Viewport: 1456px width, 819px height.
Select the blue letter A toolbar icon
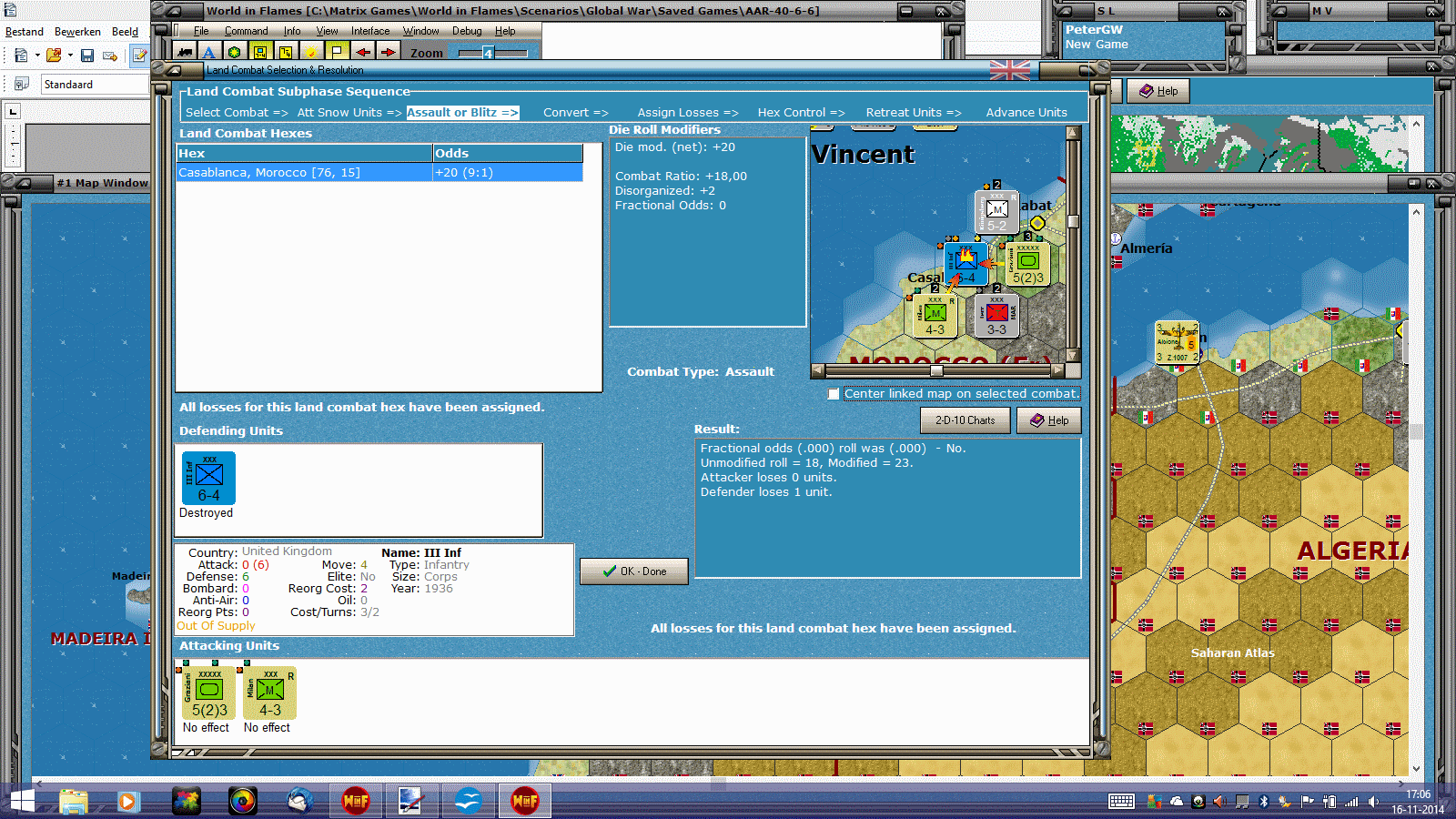[x=209, y=53]
